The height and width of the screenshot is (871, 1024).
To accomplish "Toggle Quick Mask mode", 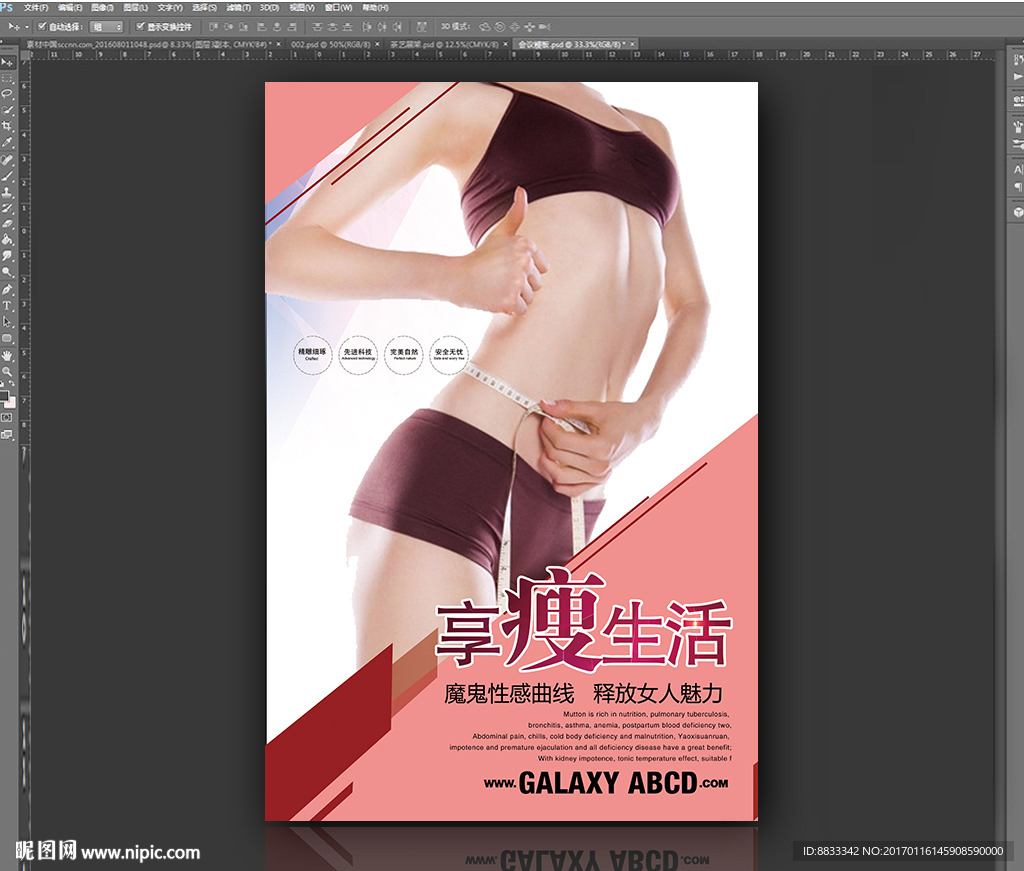I will pyautogui.click(x=7, y=417).
